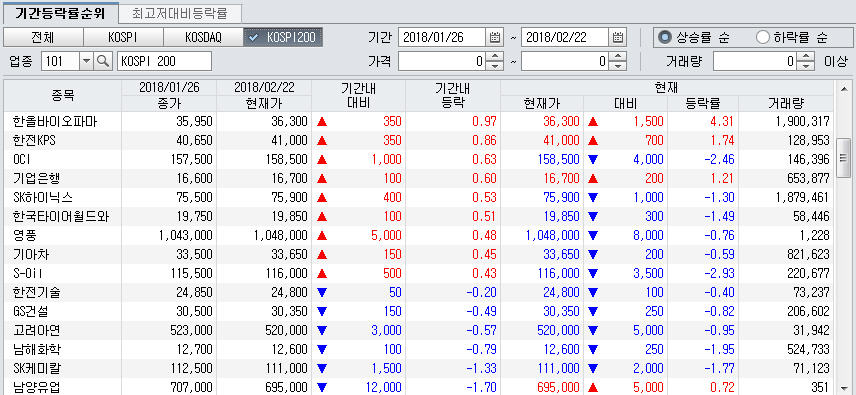
Task: Open the start date calendar picker
Action: (x=495, y=38)
